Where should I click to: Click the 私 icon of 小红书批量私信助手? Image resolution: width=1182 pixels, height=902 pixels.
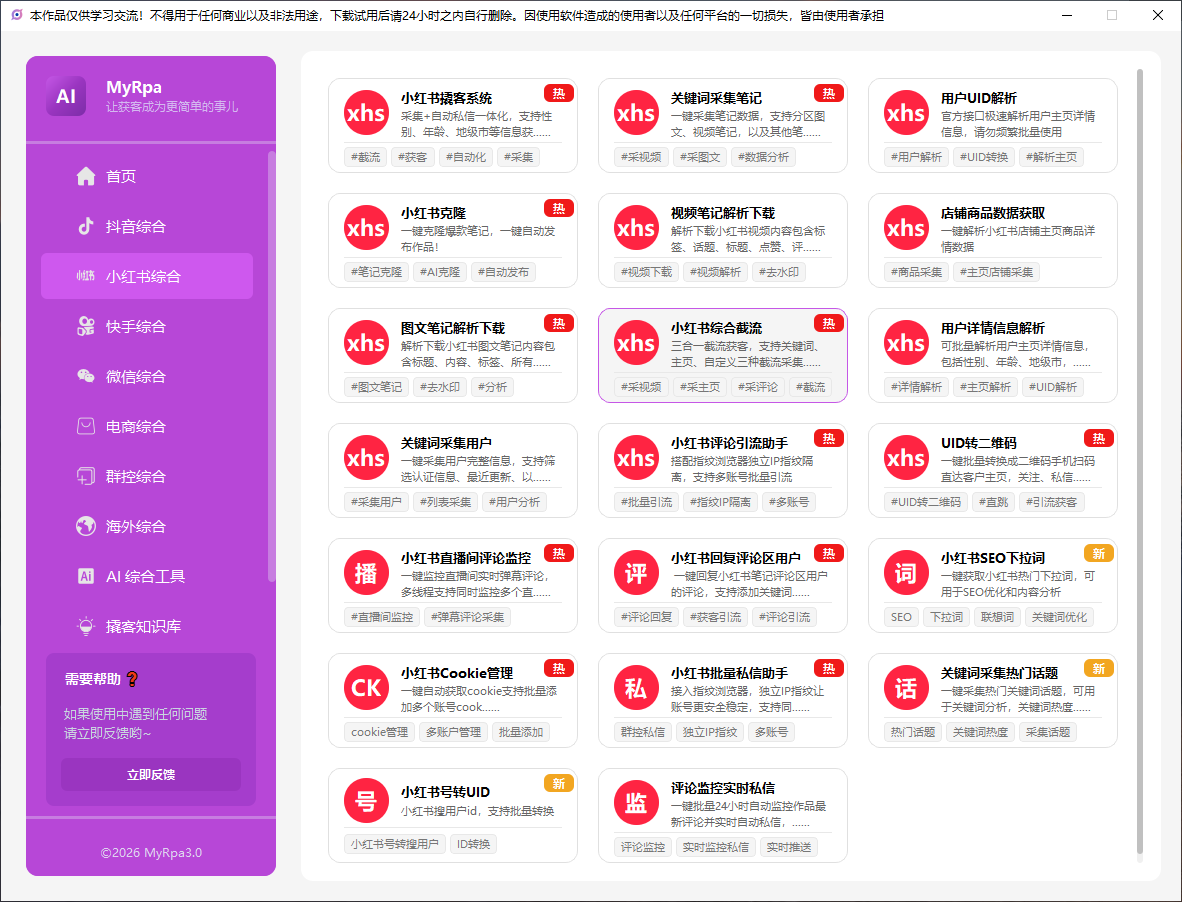coord(636,687)
